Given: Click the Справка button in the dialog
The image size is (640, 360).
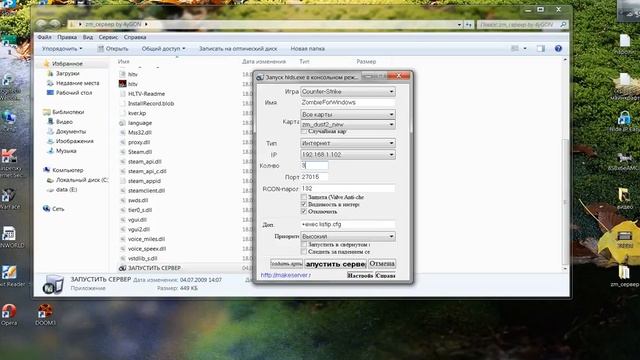Looking at the screenshot, I should (385, 276).
